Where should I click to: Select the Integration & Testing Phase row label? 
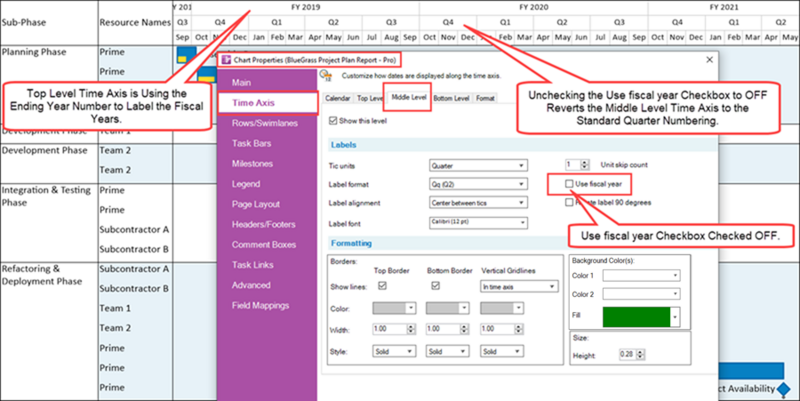point(46,196)
